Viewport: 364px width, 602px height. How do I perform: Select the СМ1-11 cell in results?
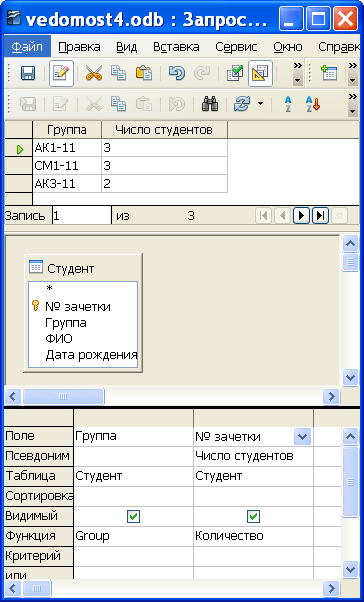67,166
